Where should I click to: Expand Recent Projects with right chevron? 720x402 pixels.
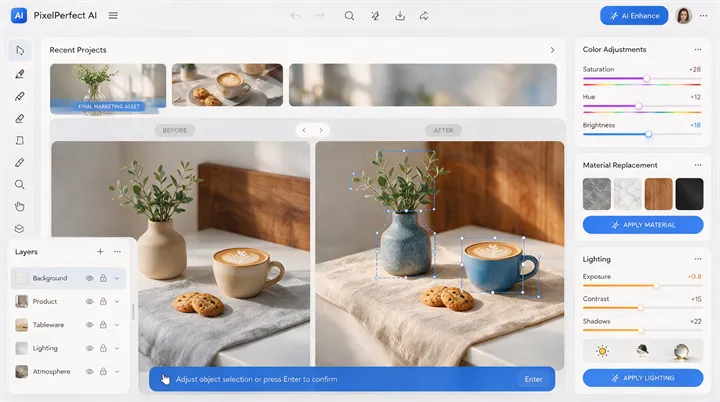click(552, 50)
